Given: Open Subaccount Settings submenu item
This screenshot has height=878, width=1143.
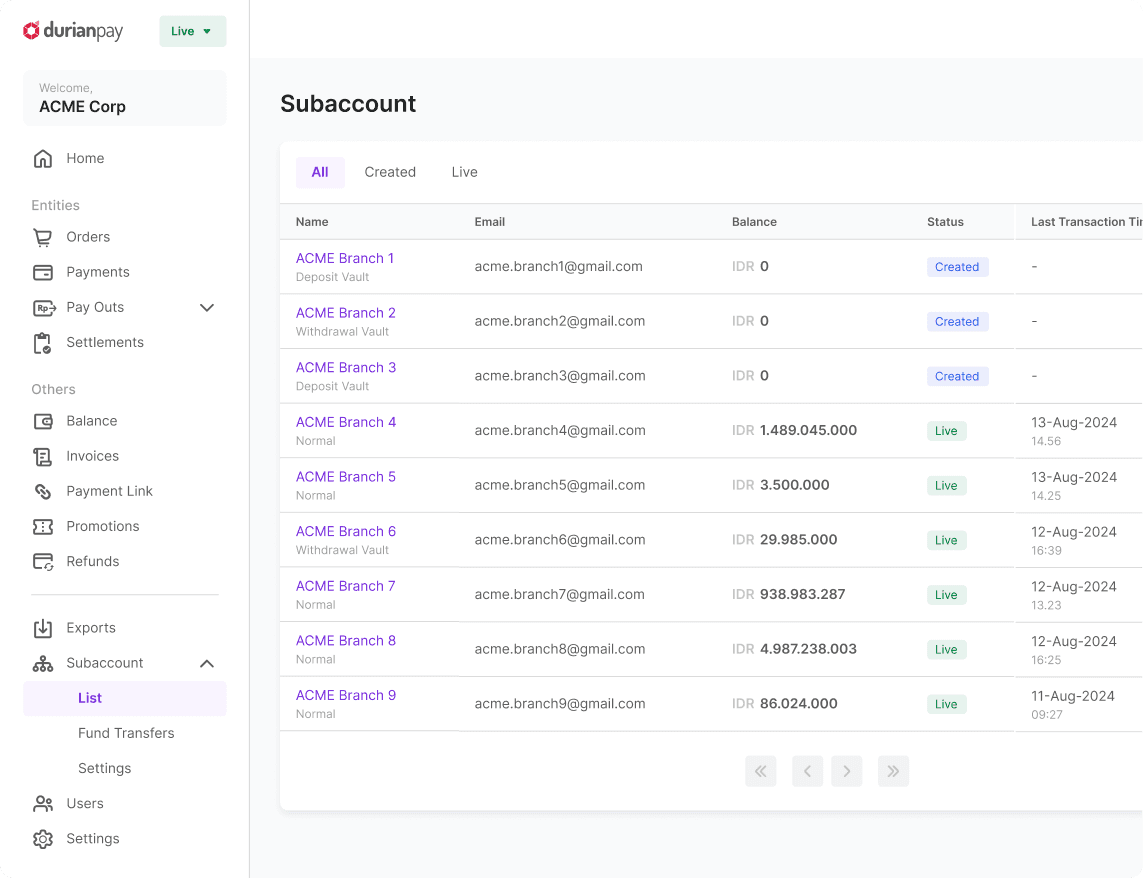Looking at the screenshot, I should tap(104, 768).
